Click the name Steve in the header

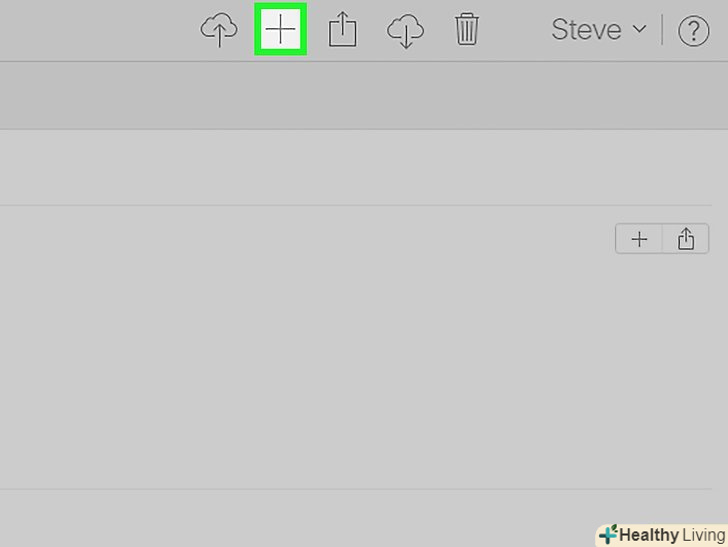(x=586, y=30)
